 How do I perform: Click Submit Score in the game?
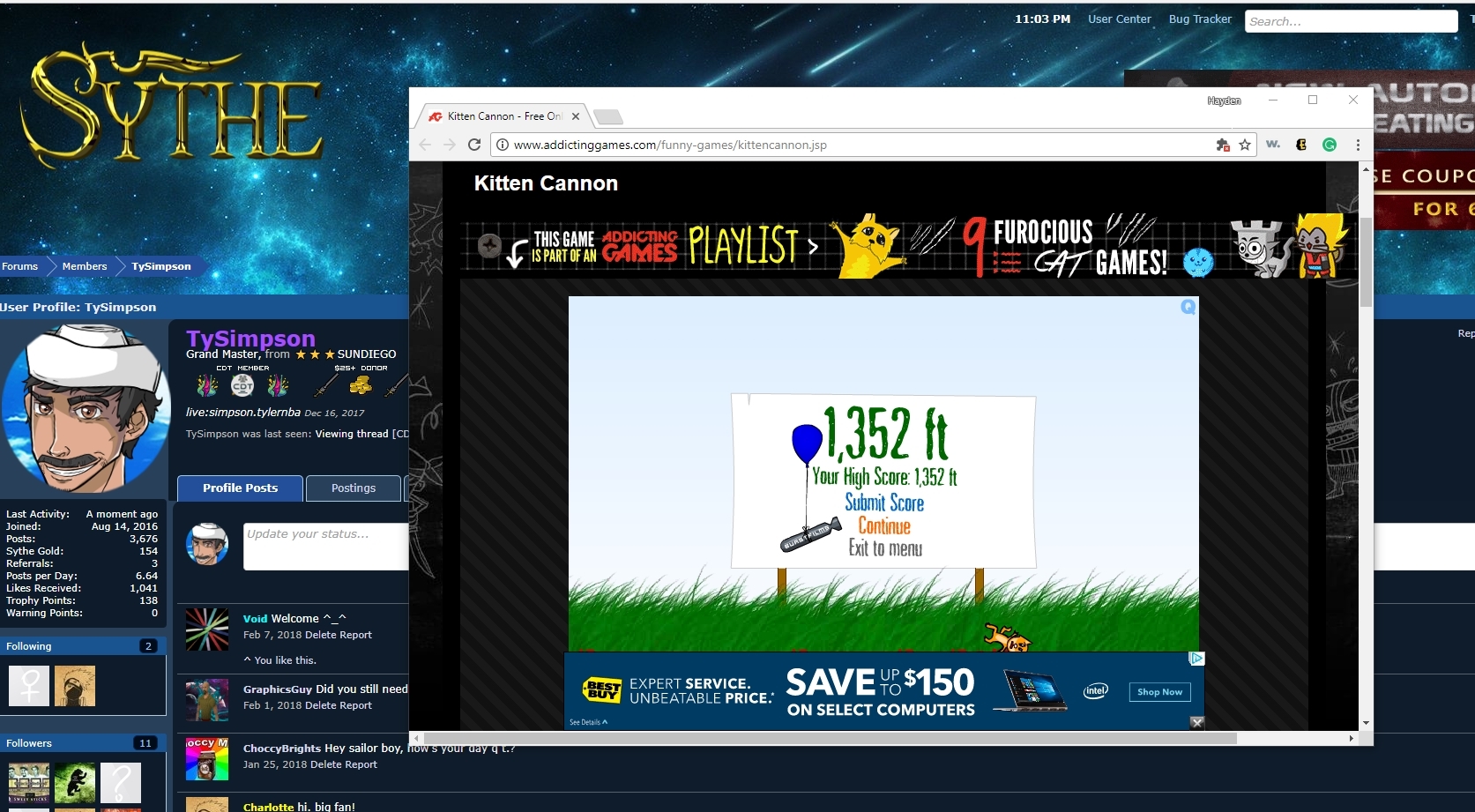click(x=884, y=503)
